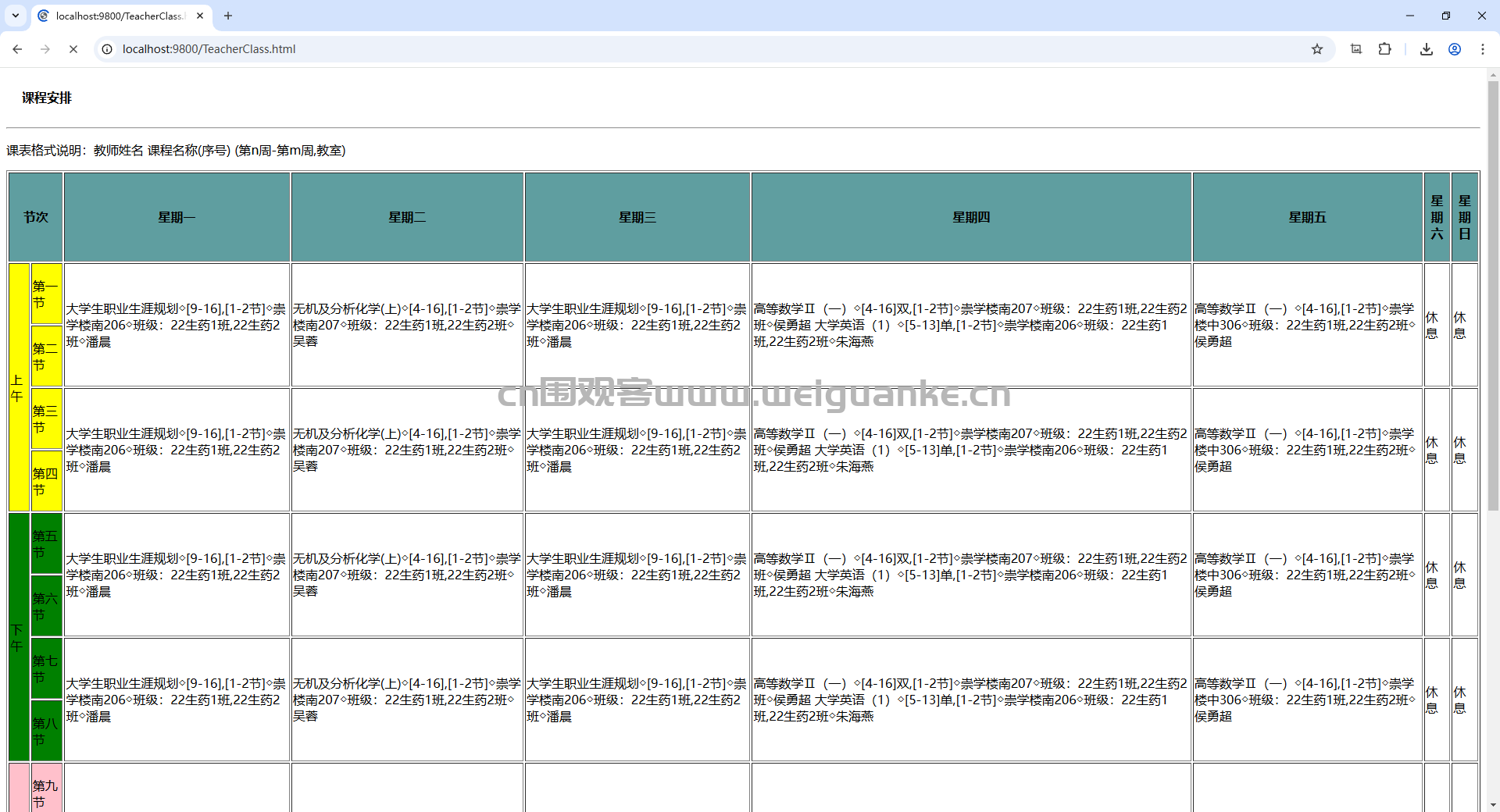The height and width of the screenshot is (812, 1500).
Task: Click the 第八节 period cell
Action: pyautogui.click(x=47, y=731)
